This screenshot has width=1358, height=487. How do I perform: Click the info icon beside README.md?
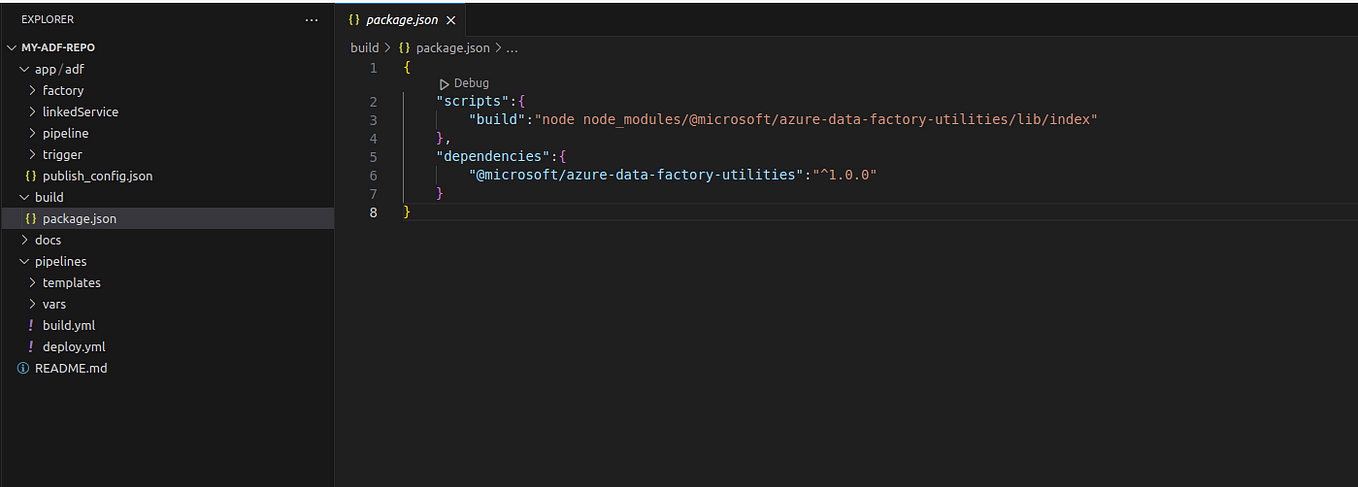23,369
